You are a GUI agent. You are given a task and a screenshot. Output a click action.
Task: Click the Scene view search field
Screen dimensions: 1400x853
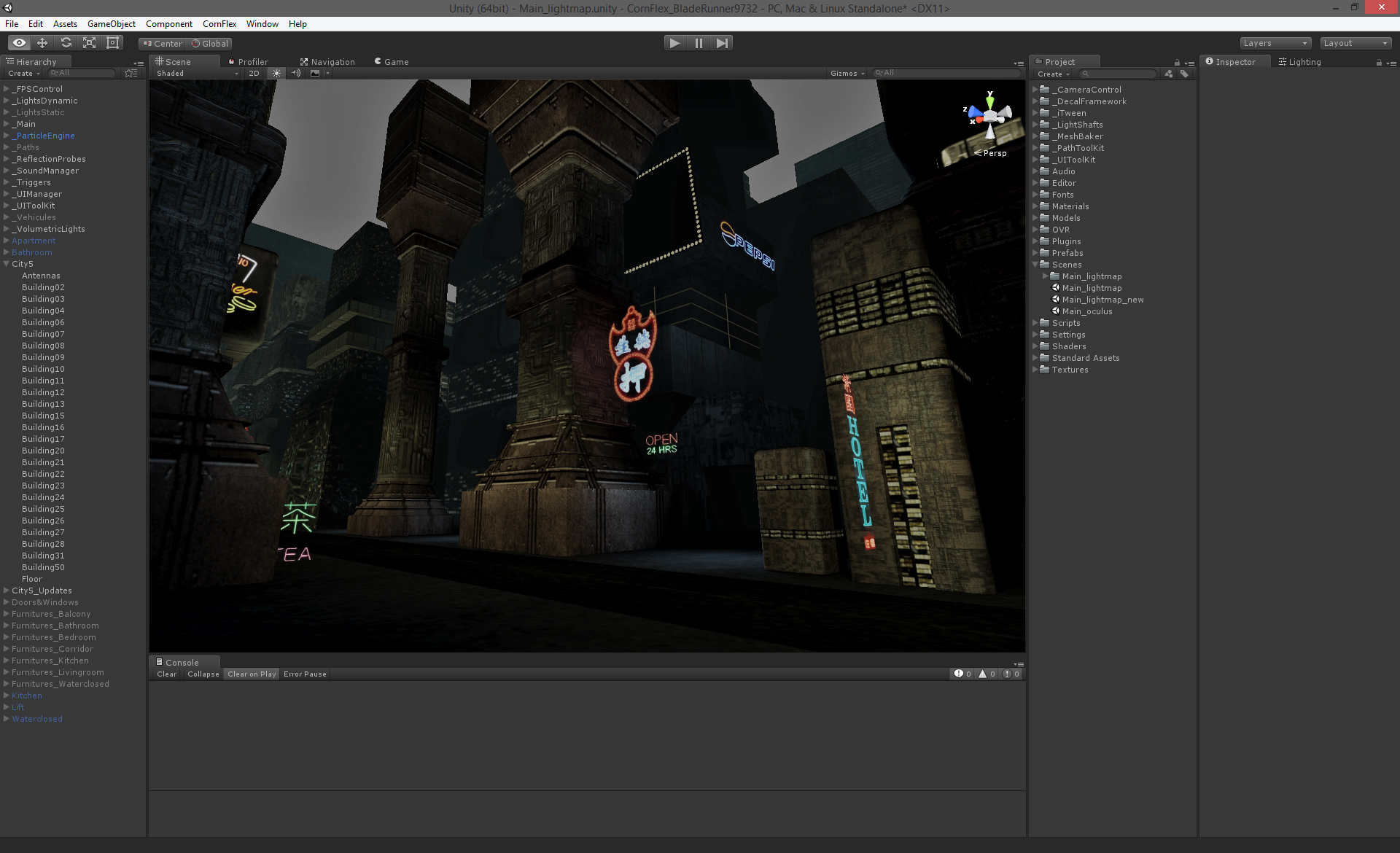(946, 73)
